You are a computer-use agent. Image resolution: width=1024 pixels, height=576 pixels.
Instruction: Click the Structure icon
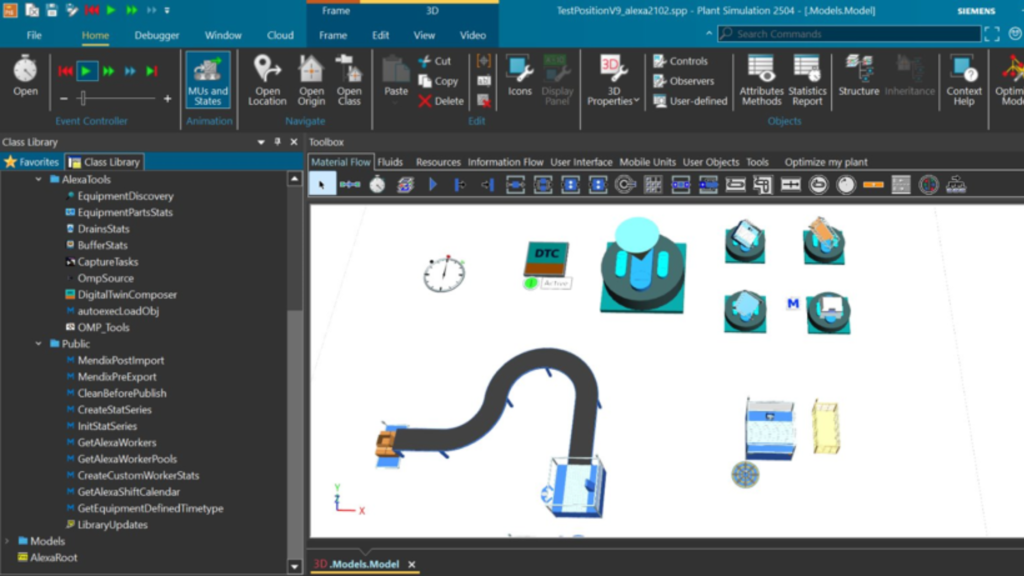point(859,77)
